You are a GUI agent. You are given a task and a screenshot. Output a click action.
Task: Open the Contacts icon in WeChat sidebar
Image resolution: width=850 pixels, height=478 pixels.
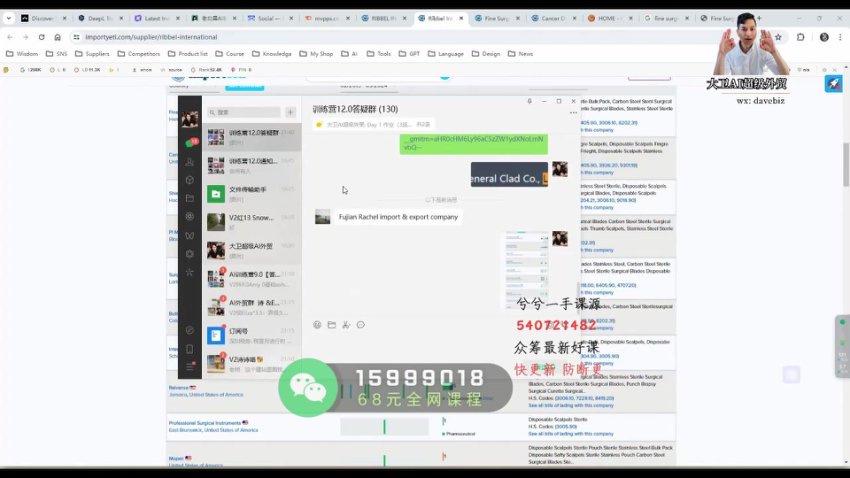pos(189,161)
